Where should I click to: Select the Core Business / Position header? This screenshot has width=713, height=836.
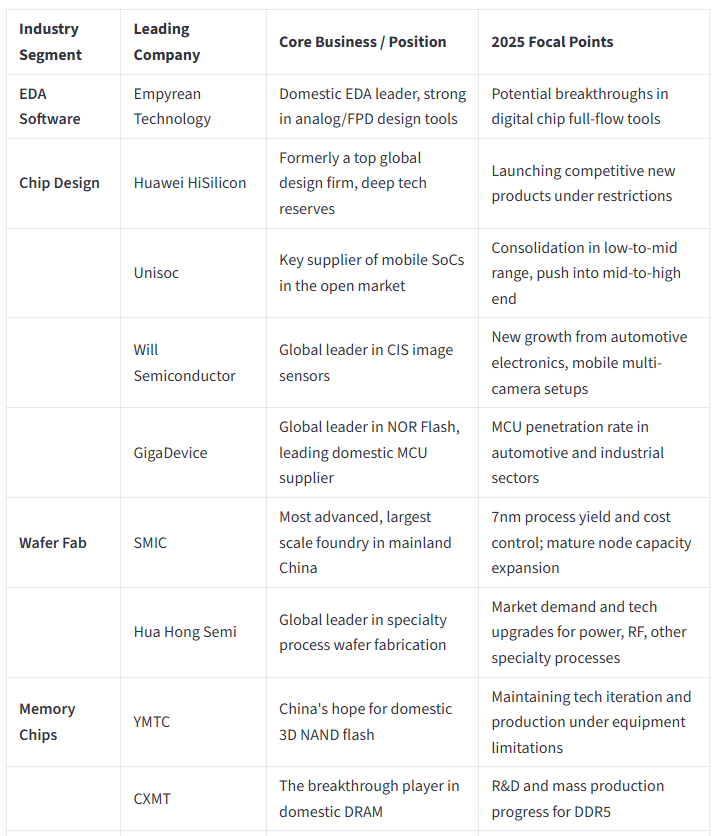click(x=363, y=42)
